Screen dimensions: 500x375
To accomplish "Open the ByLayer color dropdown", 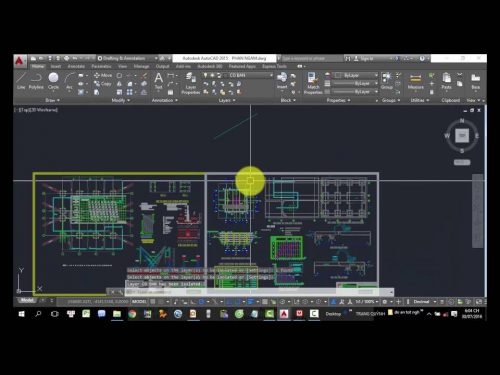I will 356,76.
